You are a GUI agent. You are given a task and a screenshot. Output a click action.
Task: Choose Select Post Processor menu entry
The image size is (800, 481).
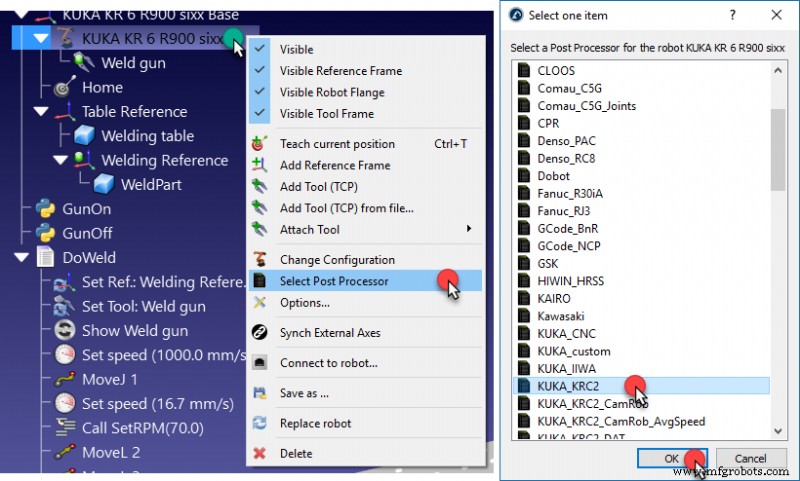[334, 282]
